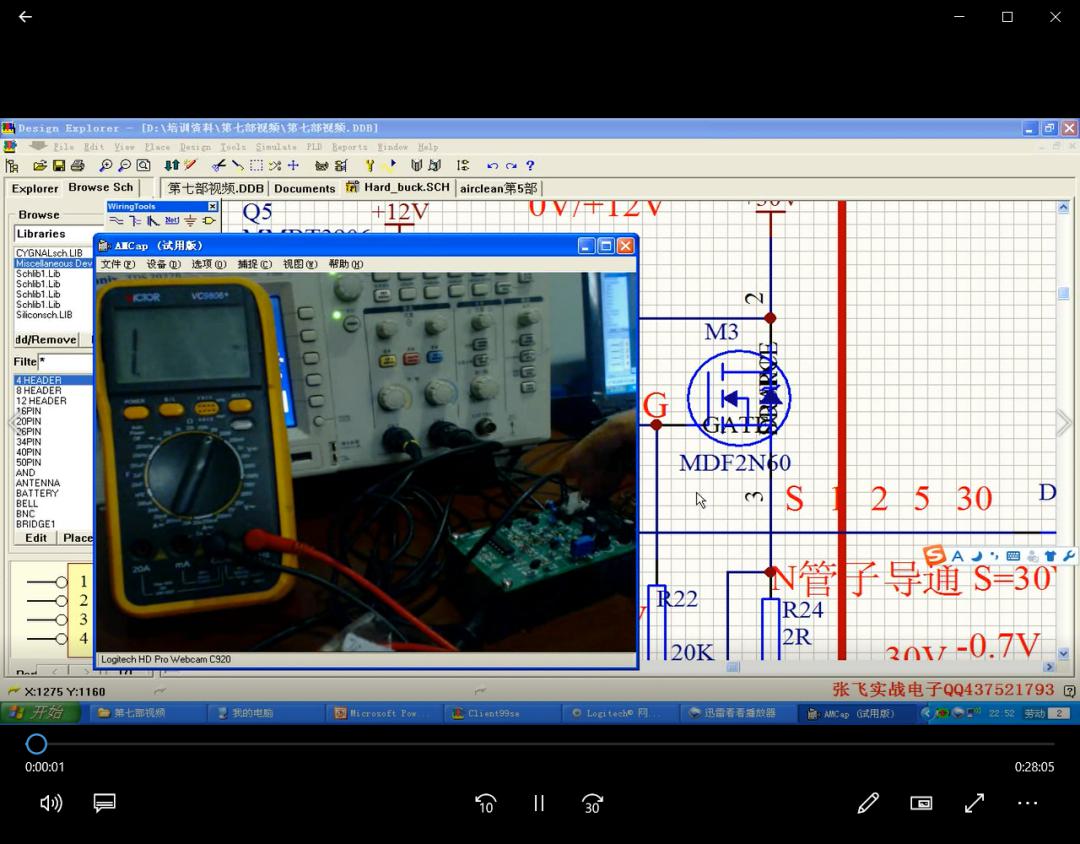Skip back 10 seconds in the video
The width and height of the screenshot is (1080, 844).
[x=486, y=803]
